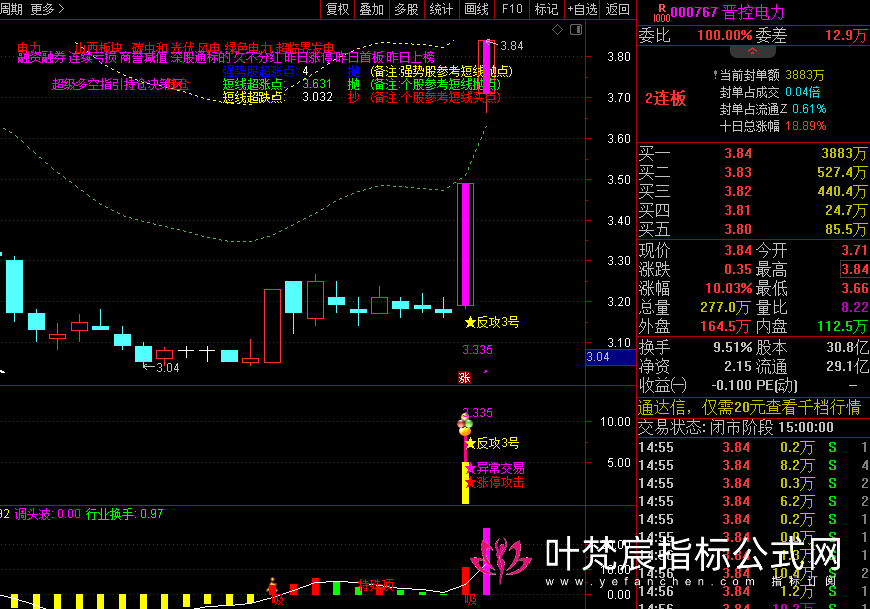The height and width of the screenshot is (609, 870).
Task: Click the 标记 mark button
Action: pyautogui.click(x=546, y=9)
